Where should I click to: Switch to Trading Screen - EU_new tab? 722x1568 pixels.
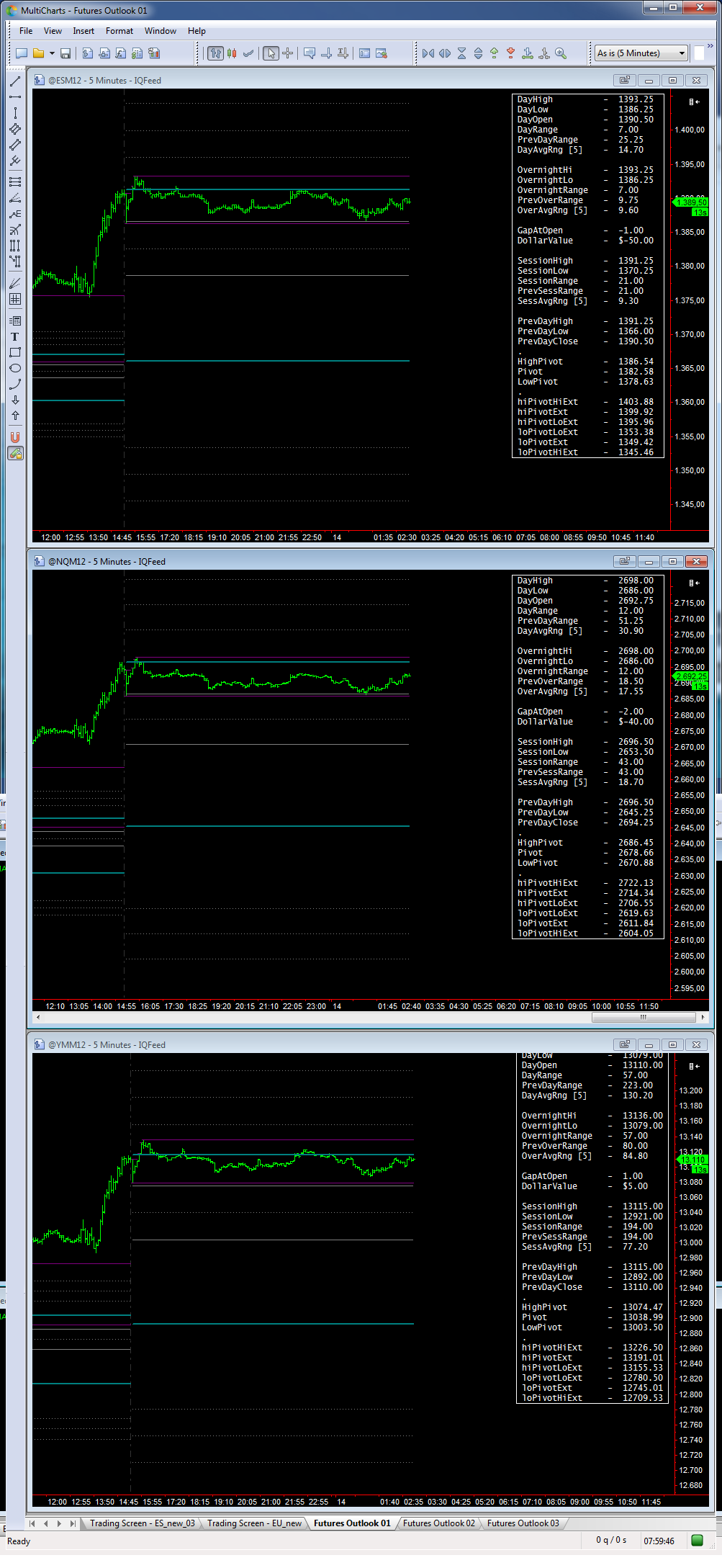point(255,1523)
